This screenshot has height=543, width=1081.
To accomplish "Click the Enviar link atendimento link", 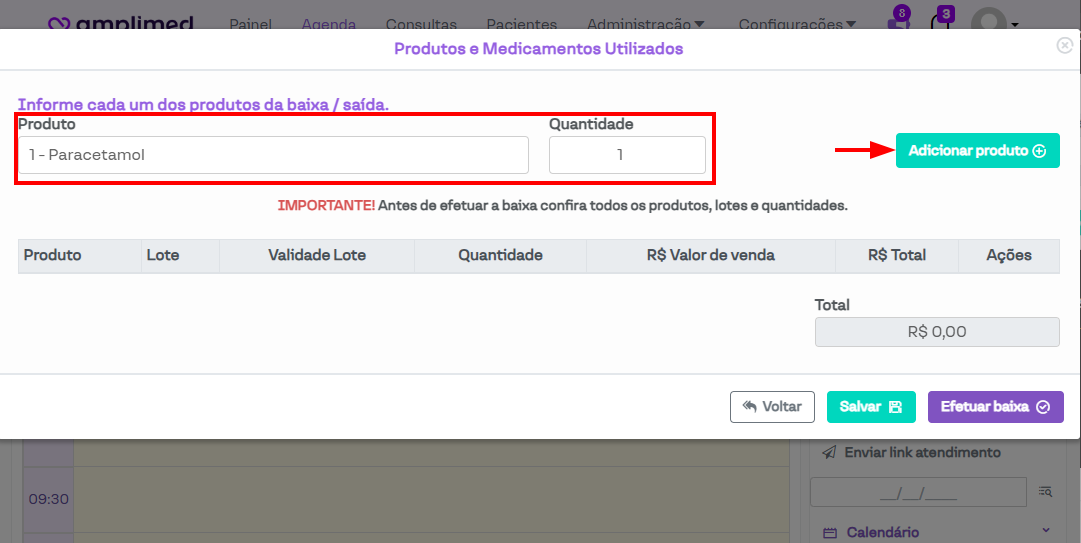I will pos(922,453).
